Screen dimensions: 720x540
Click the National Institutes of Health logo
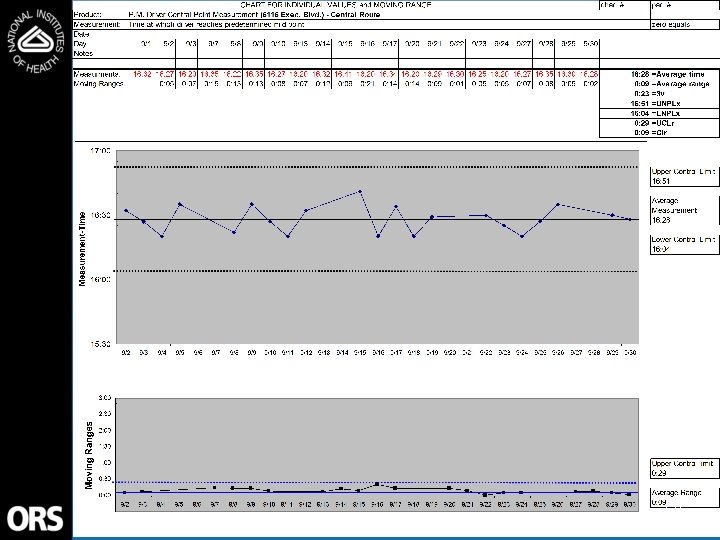(35, 41)
